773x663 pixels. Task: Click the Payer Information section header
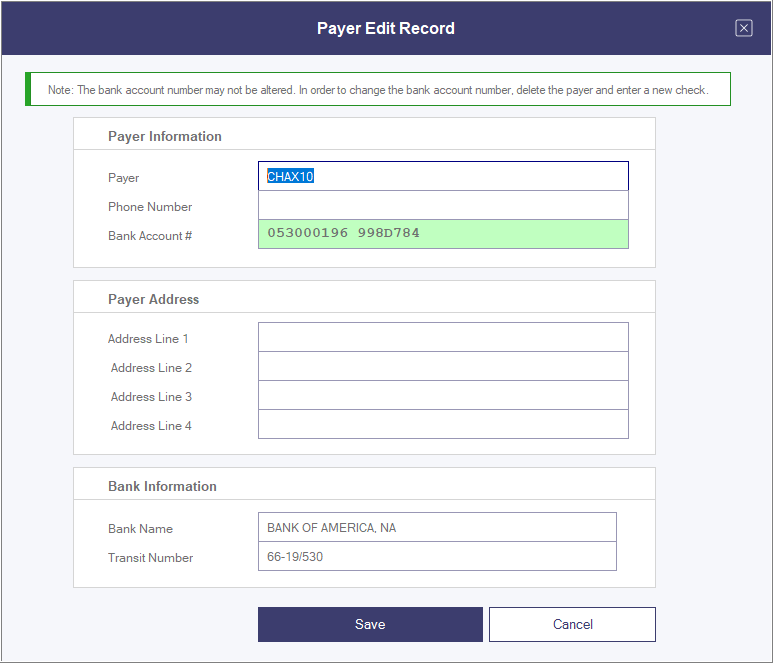(x=165, y=136)
